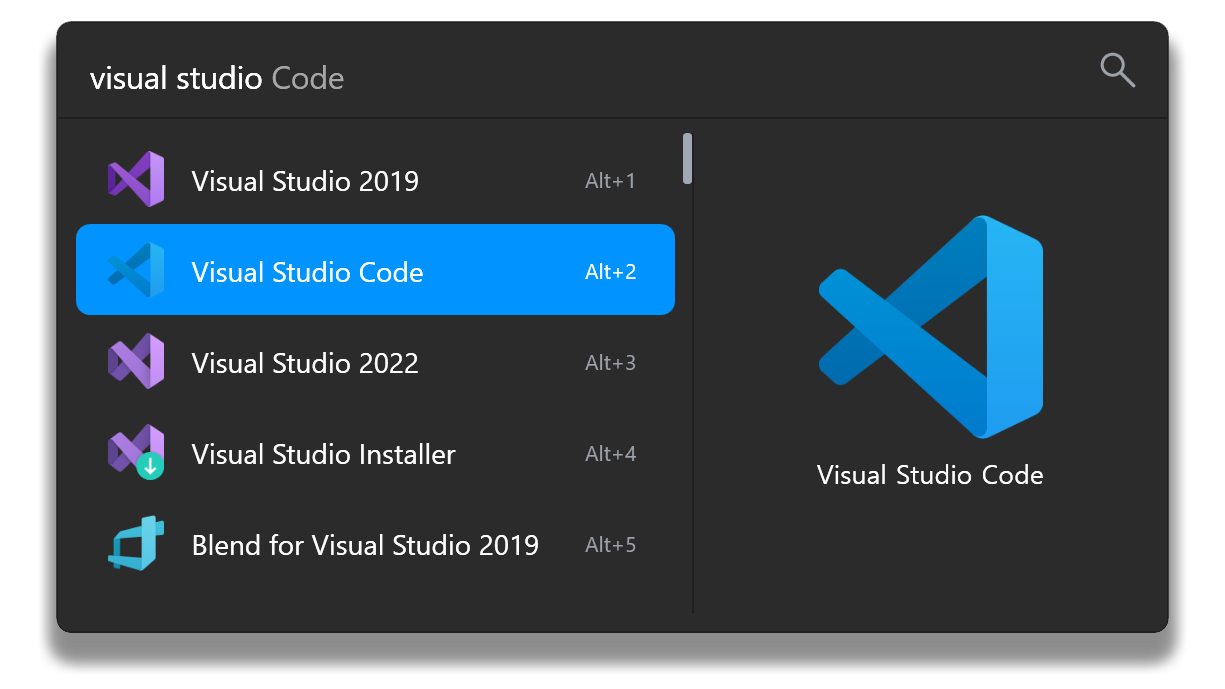Click the search query text field
Image resolution: width=1225 pixels, height=689 pixels.
coord(500,78)
